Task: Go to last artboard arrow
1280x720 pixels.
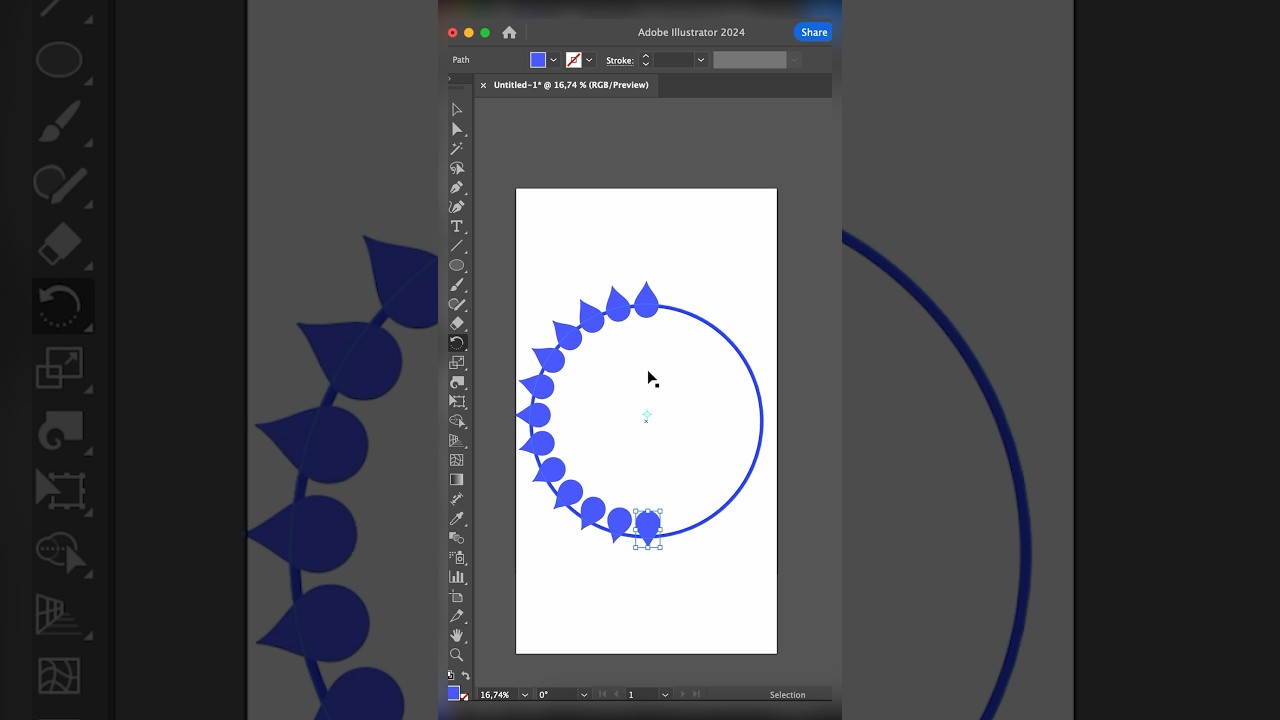Action: tap(697, 694)
